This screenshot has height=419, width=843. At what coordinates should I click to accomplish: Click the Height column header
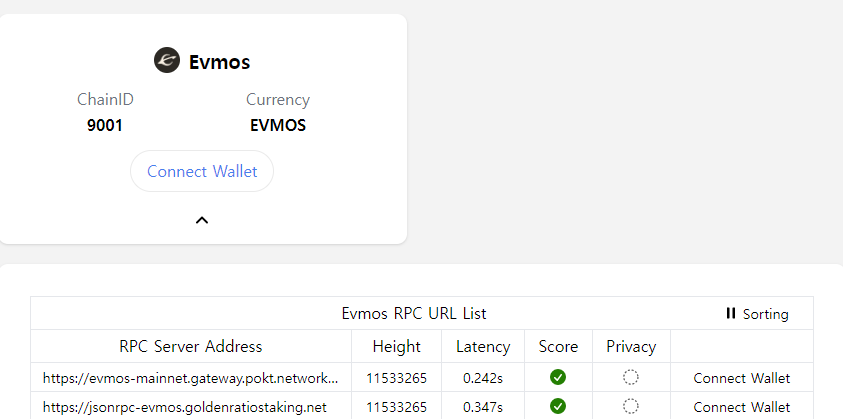[x=397, y=346]
